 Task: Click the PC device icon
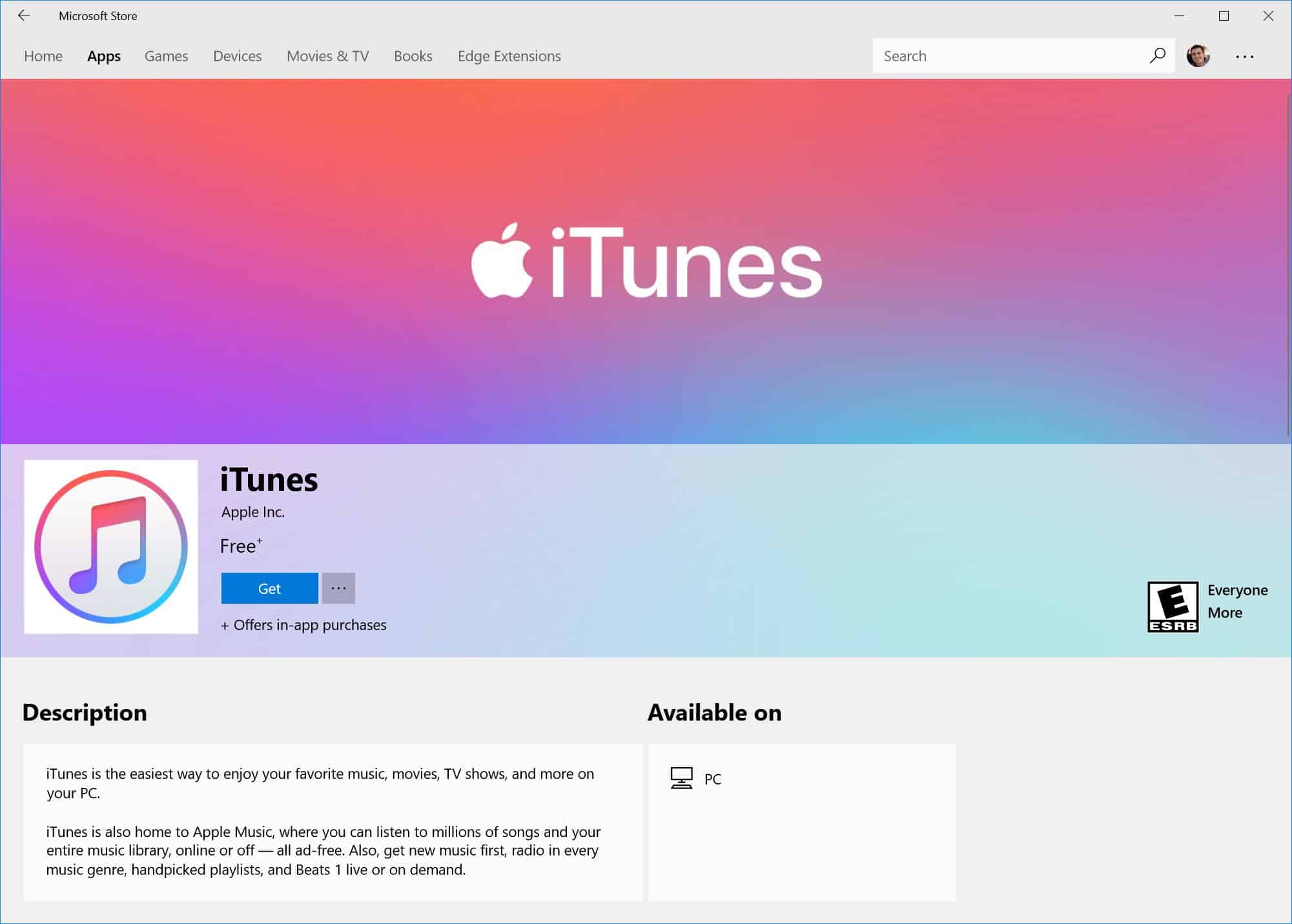click(x=681, y=778)
